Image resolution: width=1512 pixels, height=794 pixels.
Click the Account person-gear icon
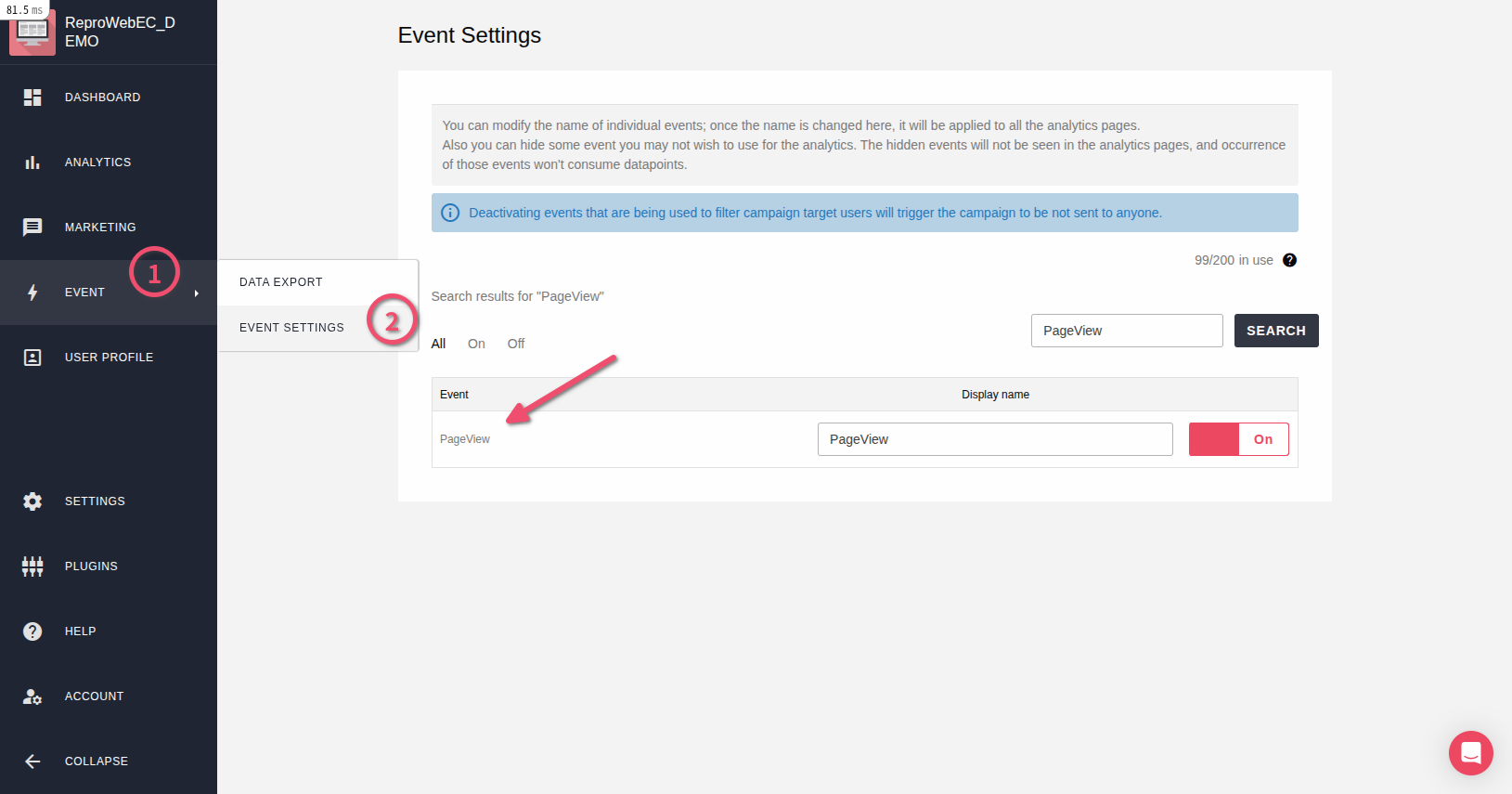pos(32,696)
